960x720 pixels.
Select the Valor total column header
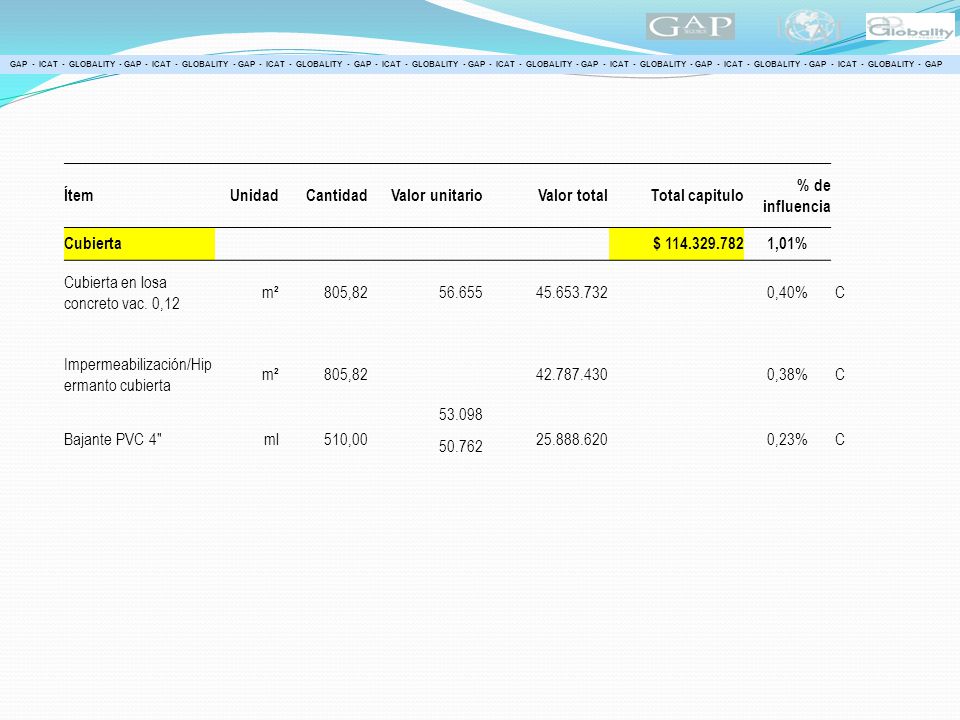tap(572, 195)
